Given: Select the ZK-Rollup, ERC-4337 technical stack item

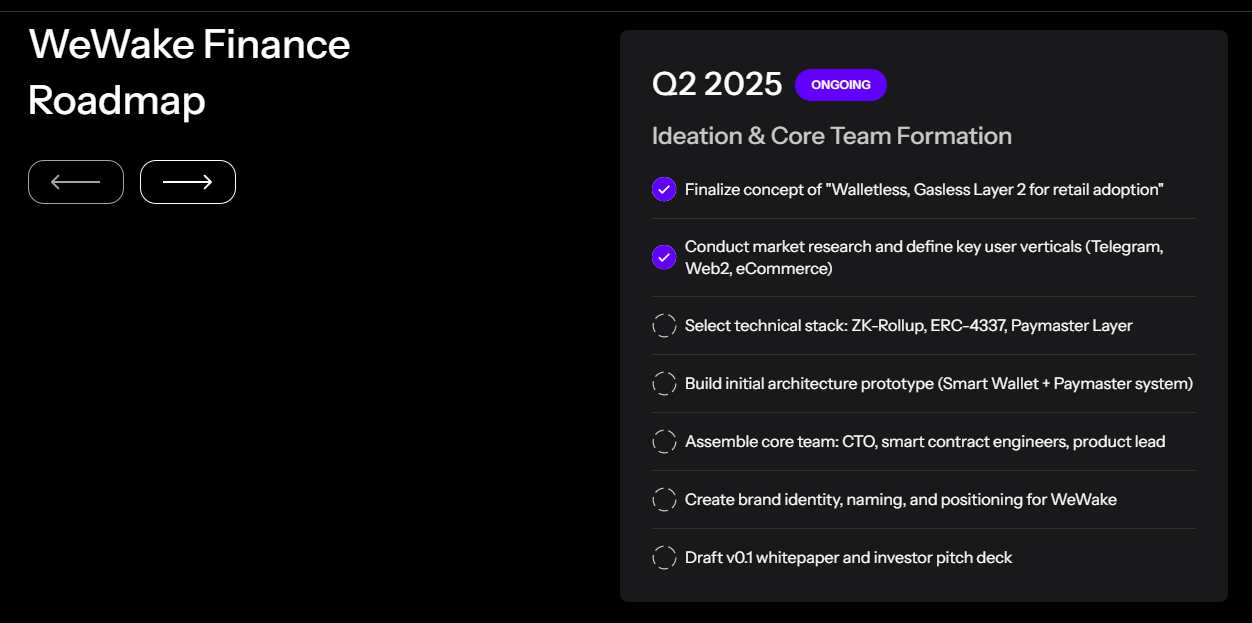Looking at the screenshot, I should (x=908, y=325).
